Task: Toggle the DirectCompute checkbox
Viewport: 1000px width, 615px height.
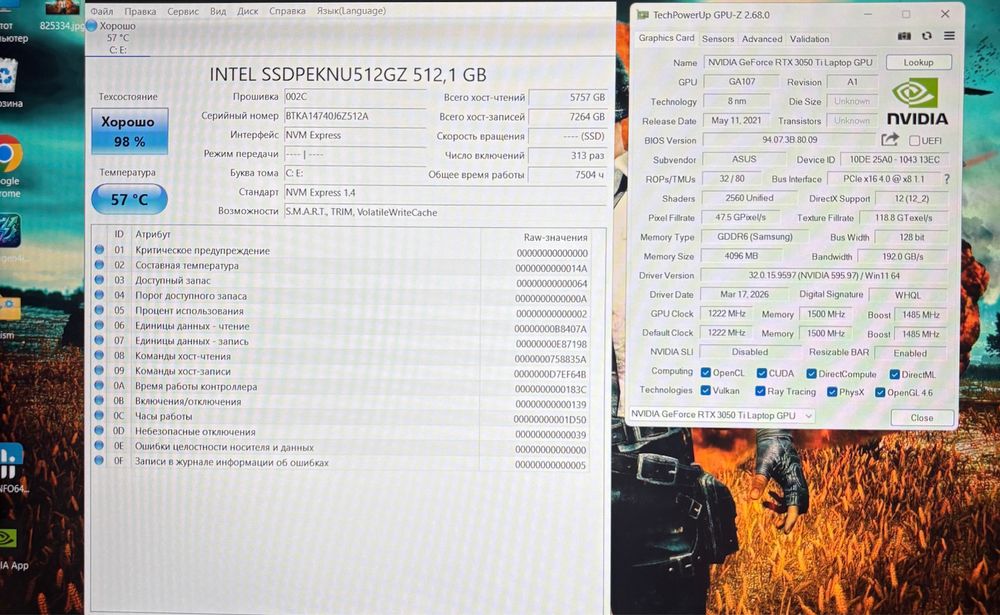Action: point(811,373)
